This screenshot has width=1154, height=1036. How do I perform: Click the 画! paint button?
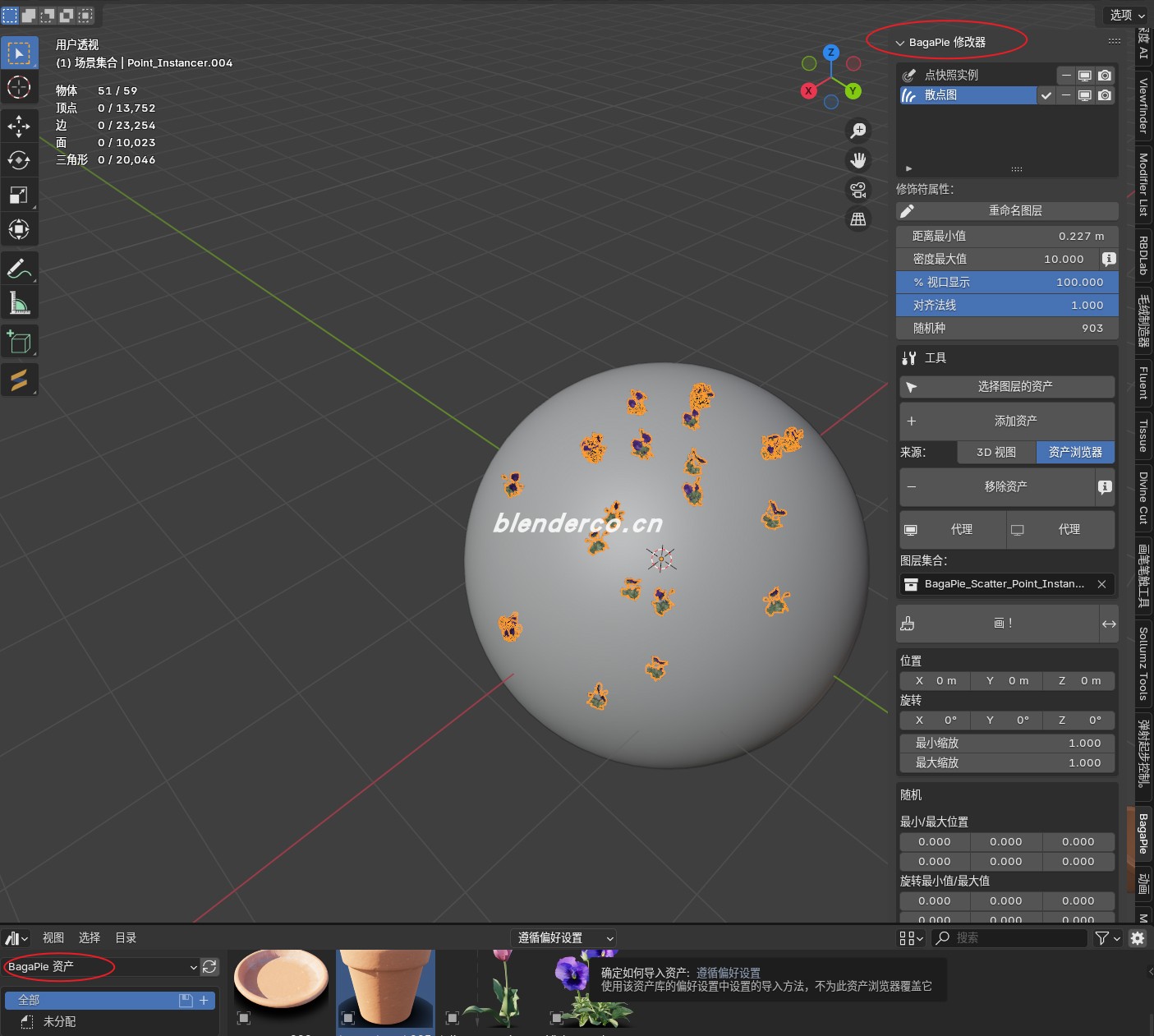pos(997,624)
